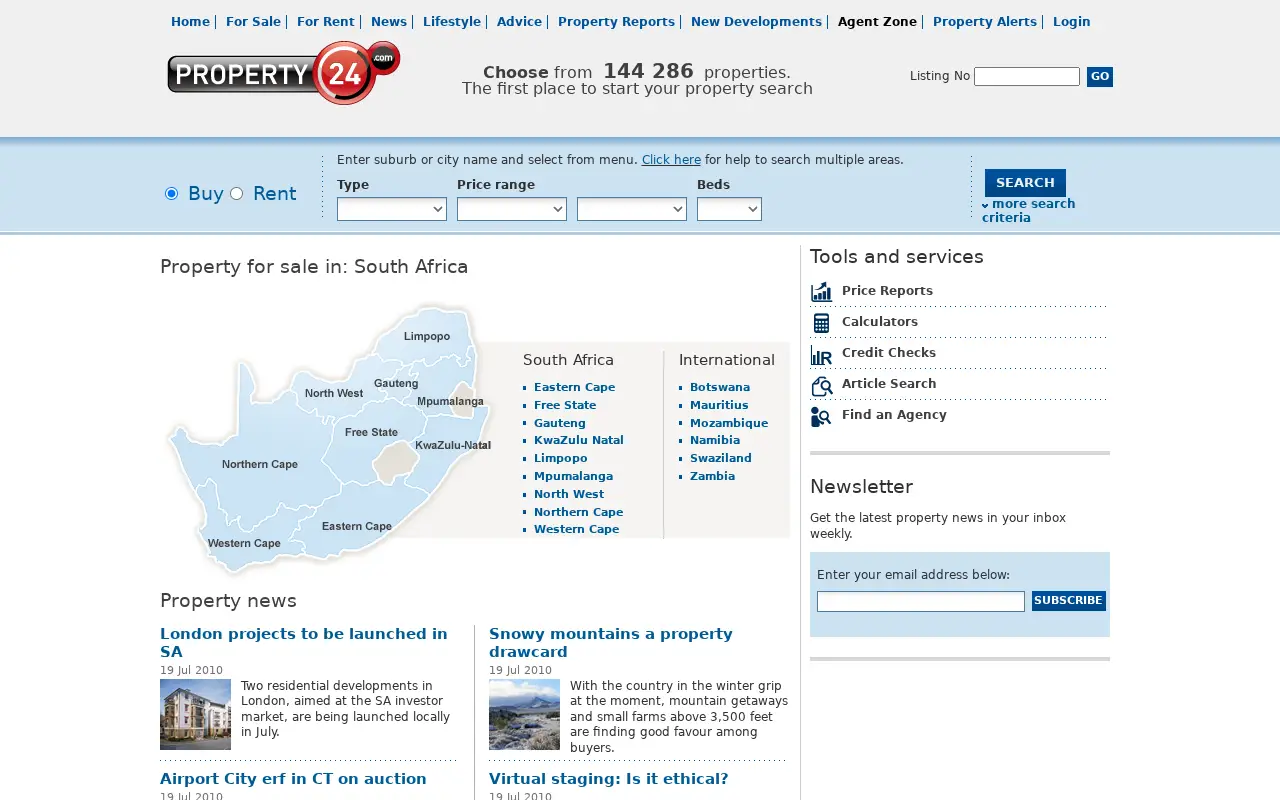Expand more search criteria
This screenshot has height=800, width=1280.
click(1029, 210)
